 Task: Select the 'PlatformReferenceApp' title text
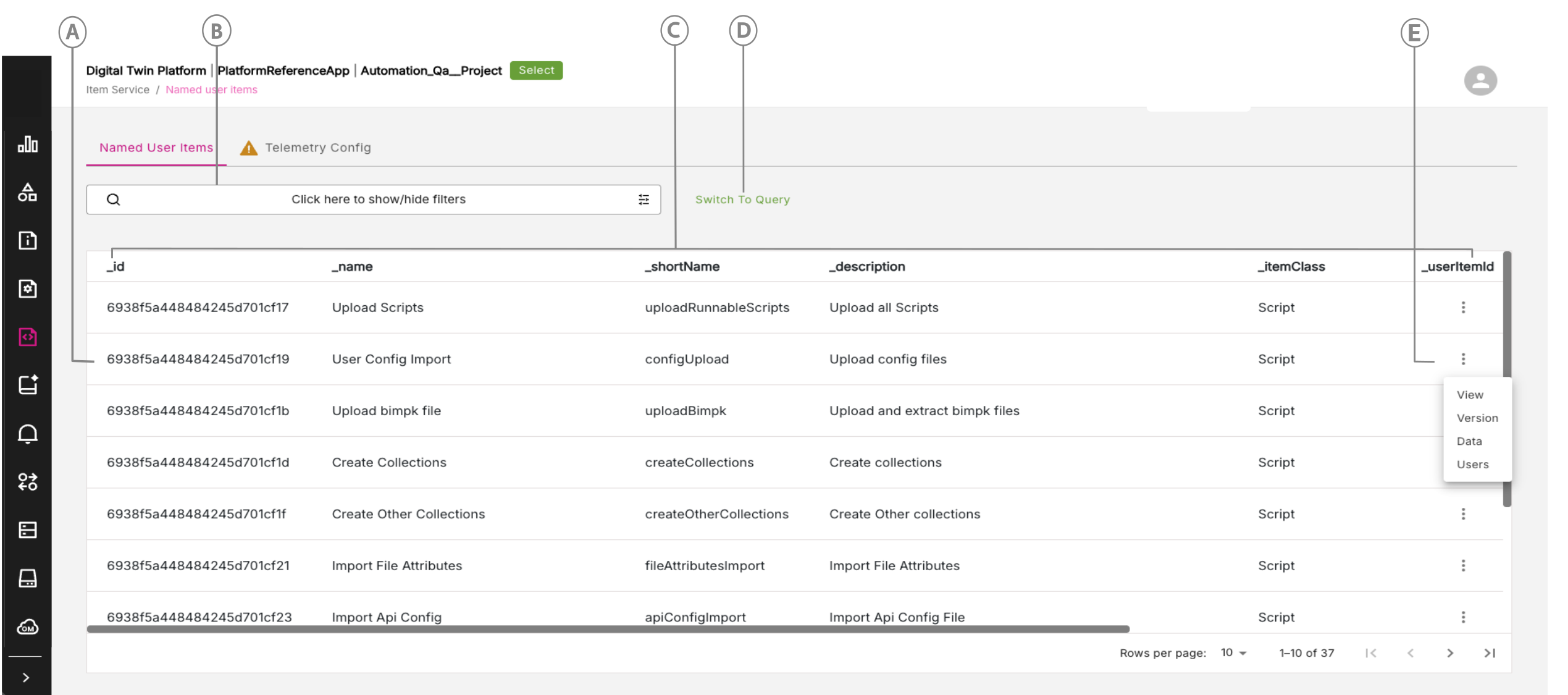click(283, 70)
